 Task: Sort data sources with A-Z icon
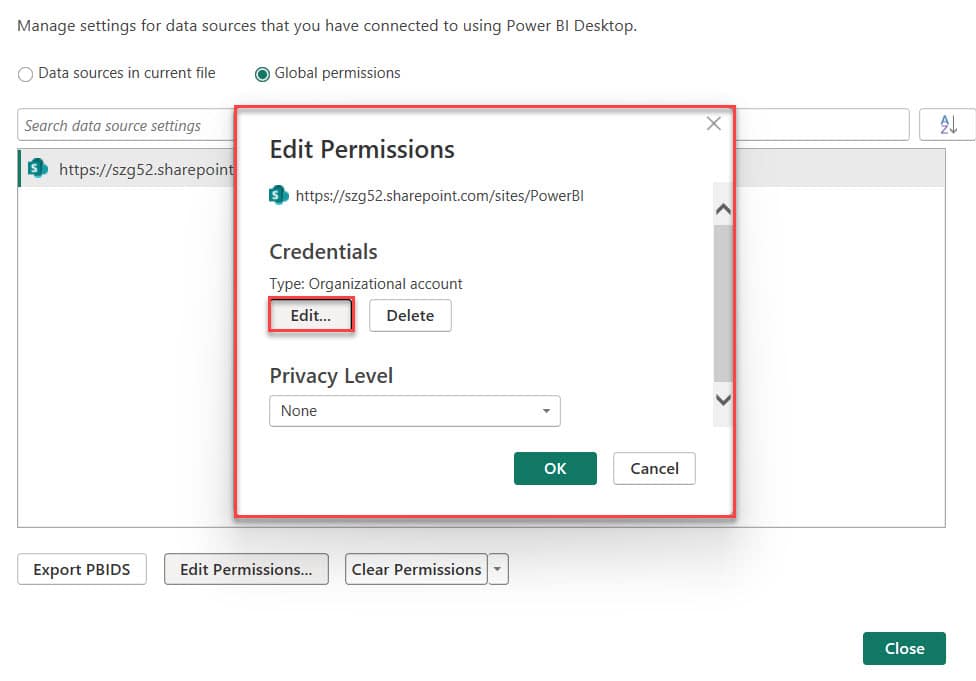point(947,124)
